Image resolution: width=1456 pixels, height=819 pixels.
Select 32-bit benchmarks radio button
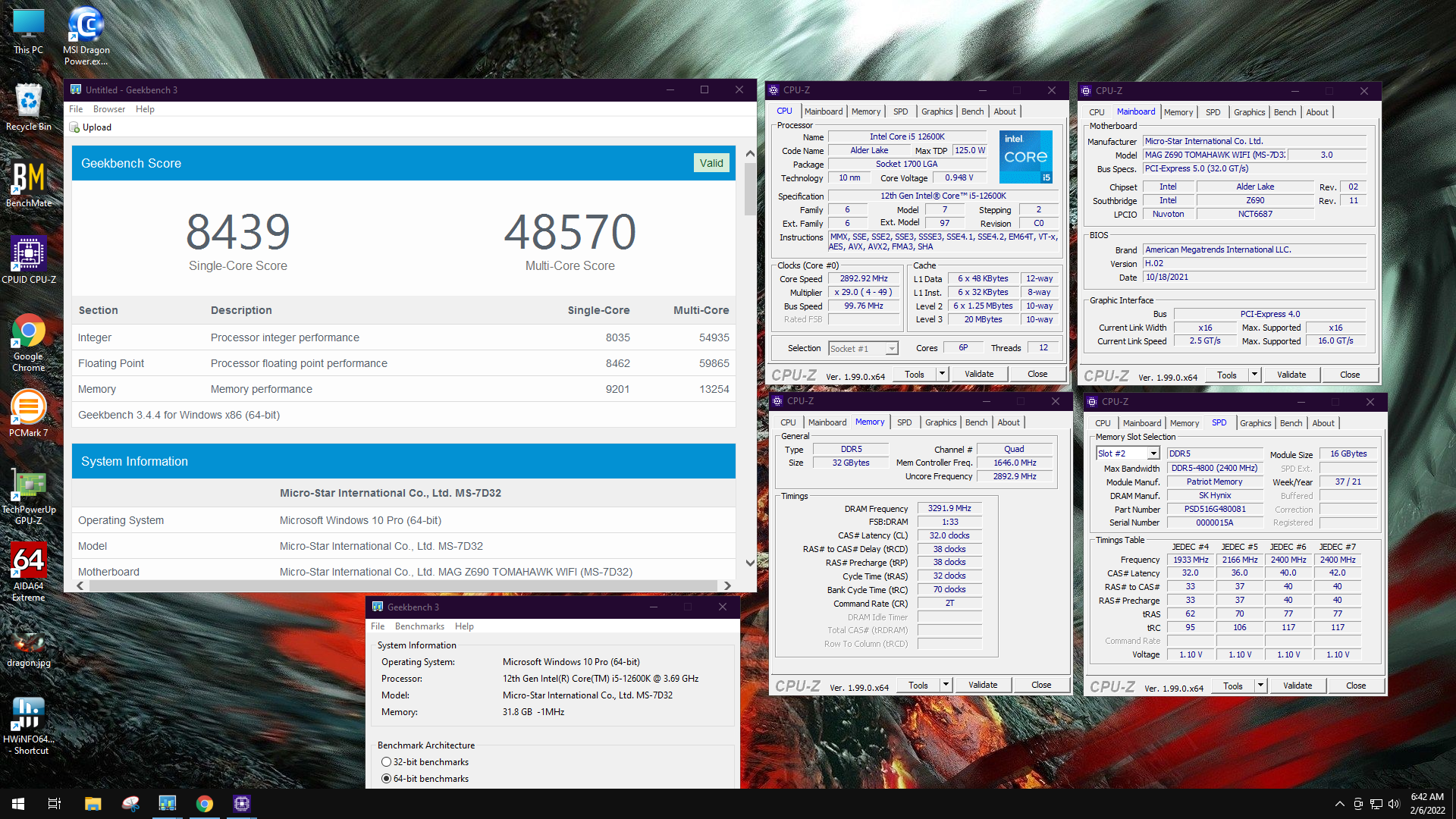pyautogui.click(x=386, y=762)
